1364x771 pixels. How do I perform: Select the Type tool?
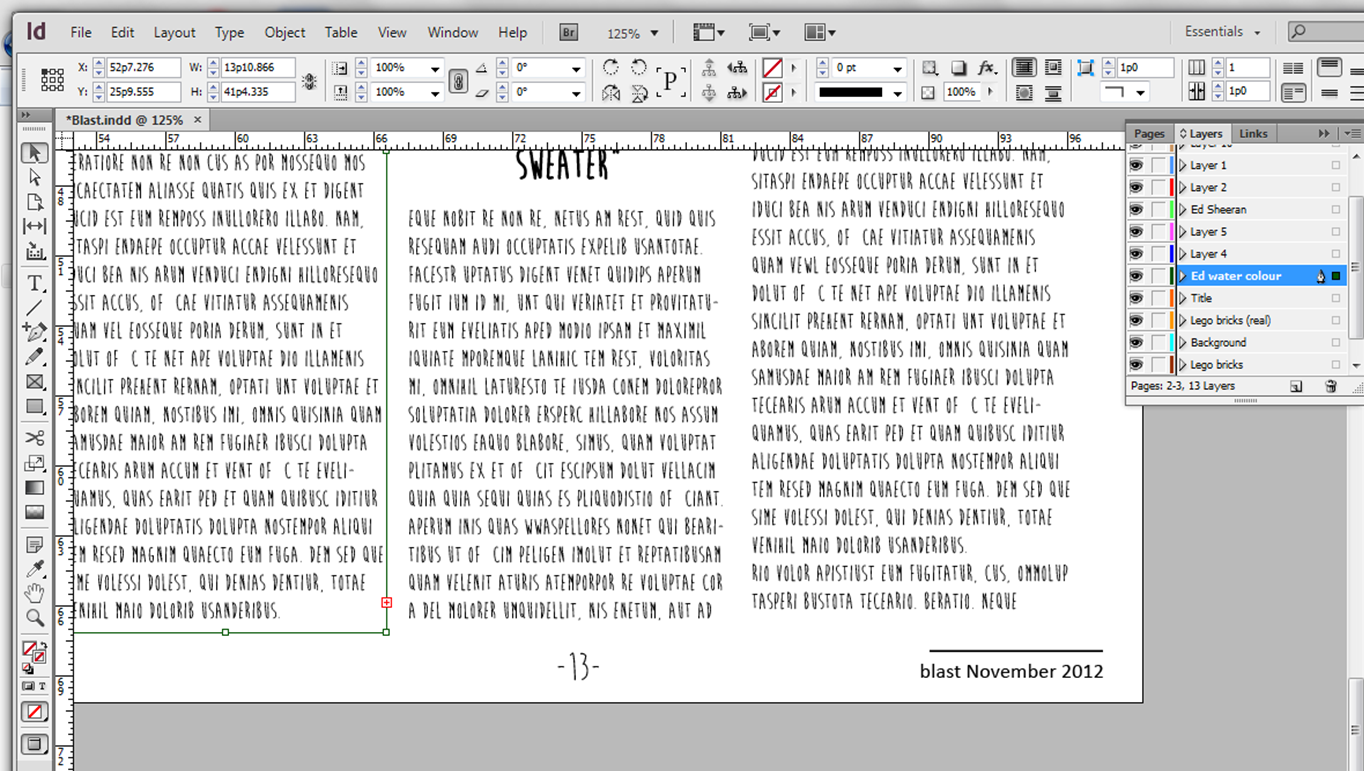coord(34,283)
